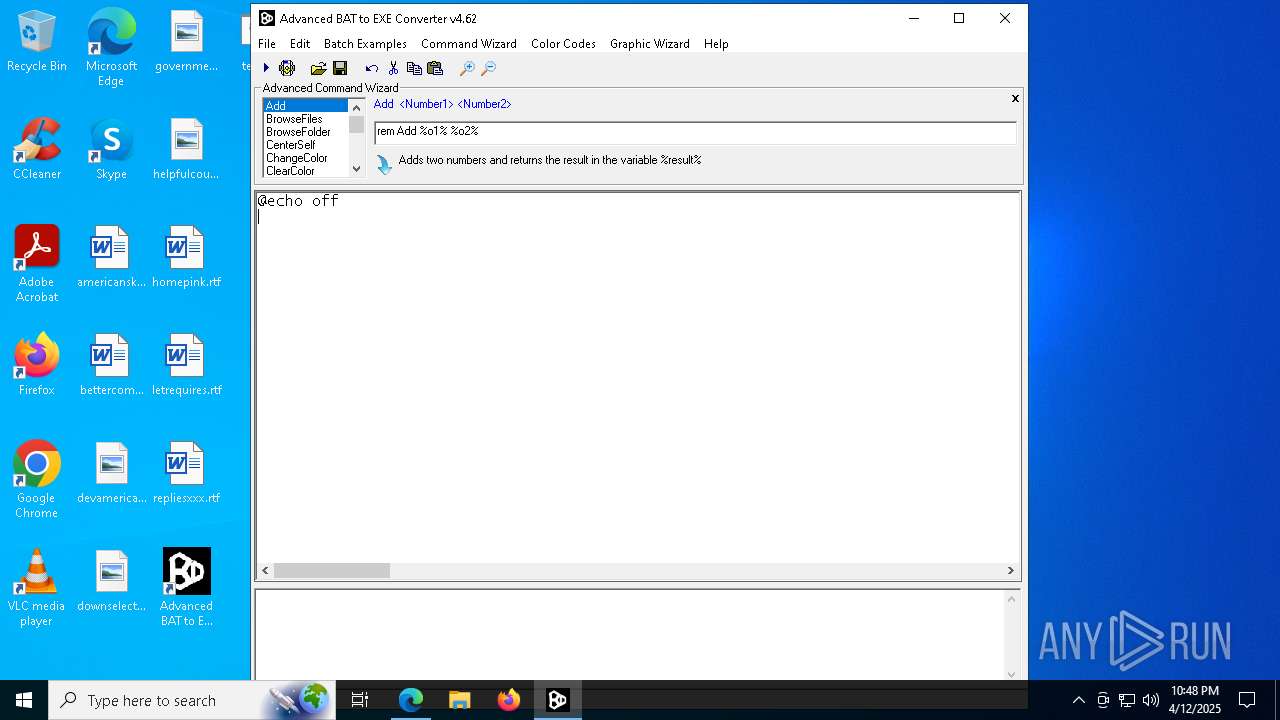
Task: Click editor horizontal scroll left arrow
Action: pyautogui.click(x=265, y=570)
